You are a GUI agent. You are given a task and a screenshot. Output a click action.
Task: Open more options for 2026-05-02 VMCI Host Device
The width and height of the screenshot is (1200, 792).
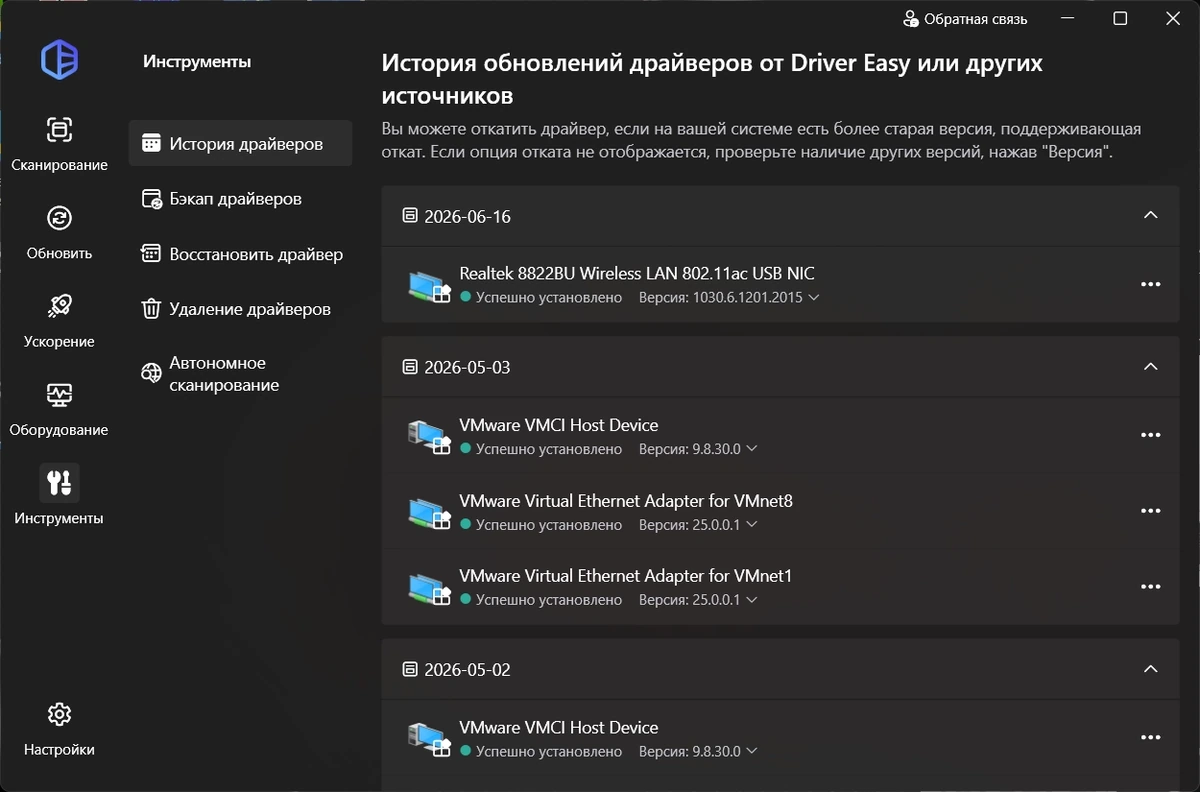(x=1150, y=737)
